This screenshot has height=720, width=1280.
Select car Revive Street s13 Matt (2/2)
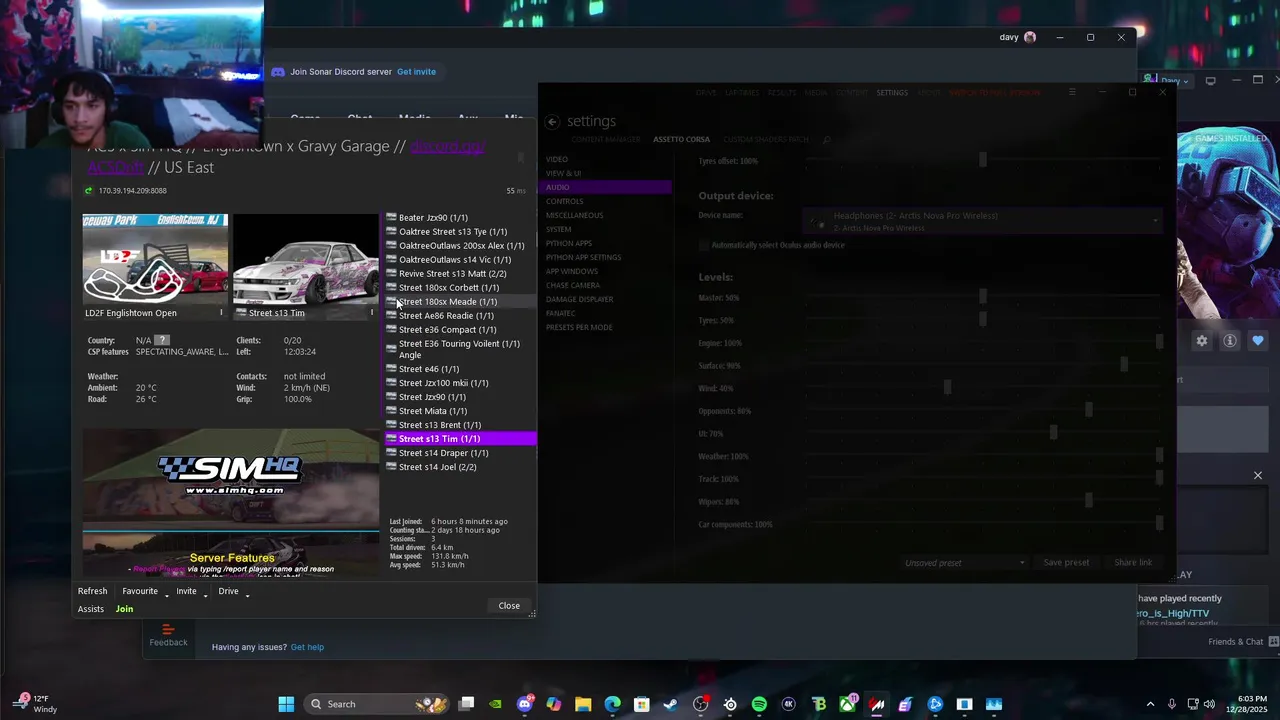(461, 274)
